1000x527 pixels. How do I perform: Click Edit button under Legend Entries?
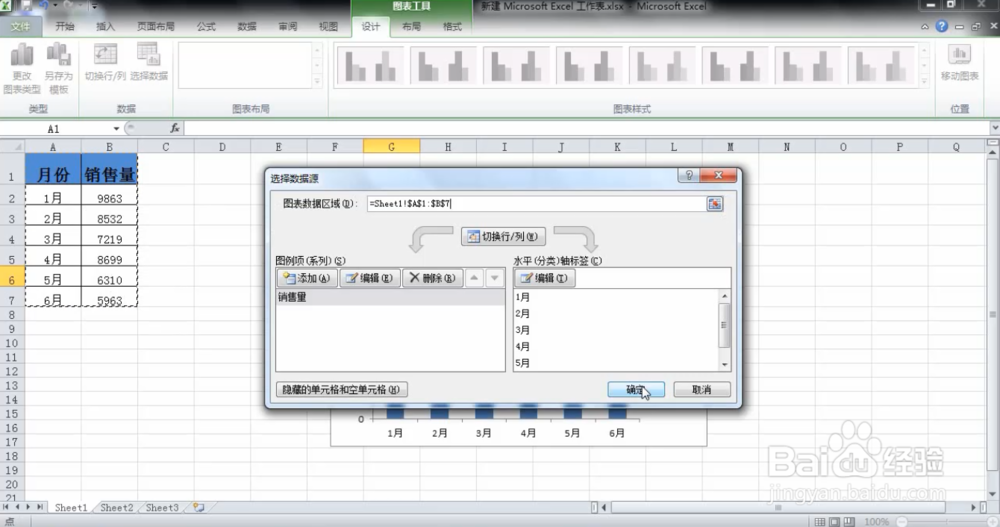tap(369, 278)
